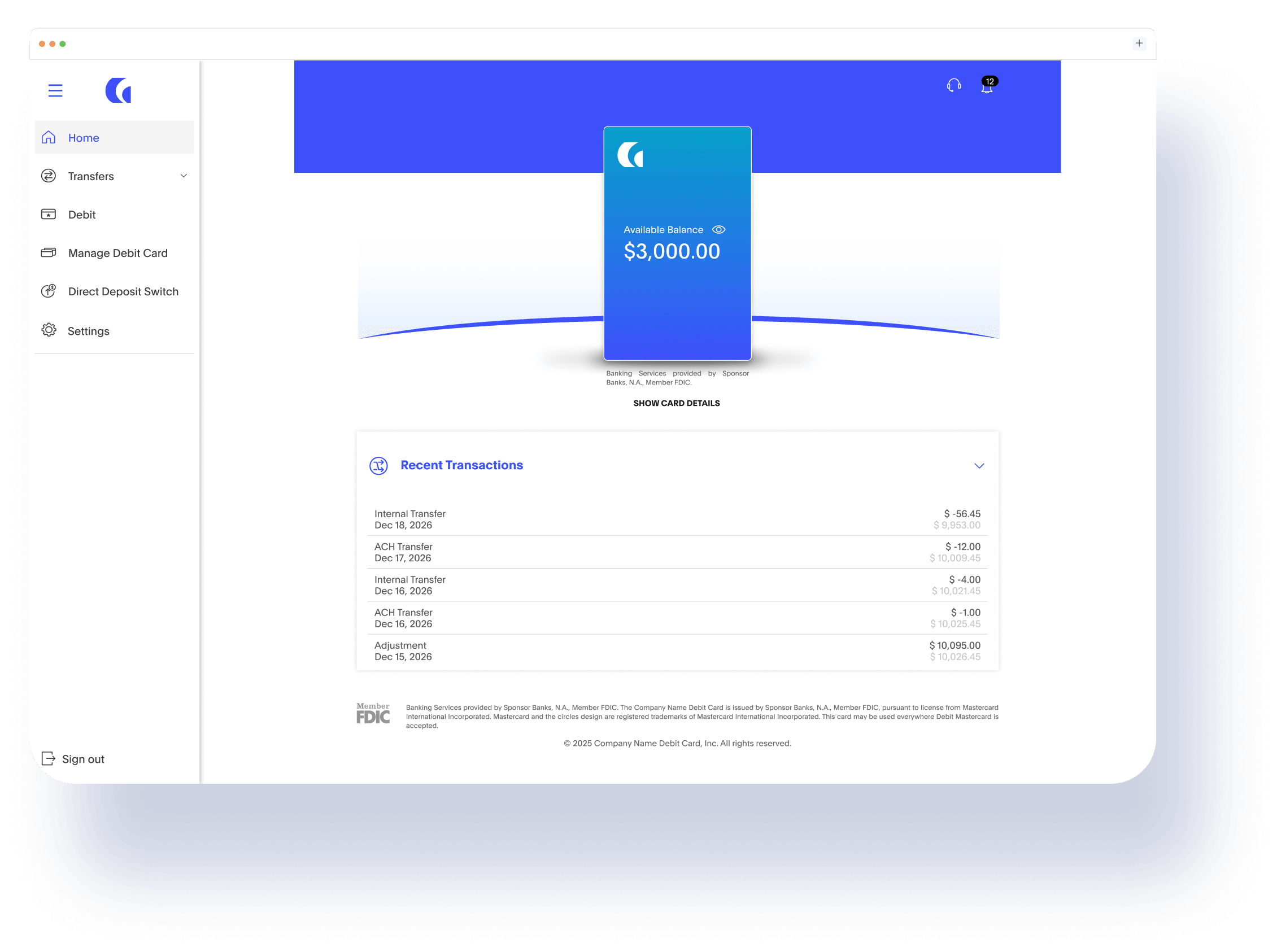Click the Direct Deposit Switch icon
The image size is (1277, 952).
click(x=49, y=291)
